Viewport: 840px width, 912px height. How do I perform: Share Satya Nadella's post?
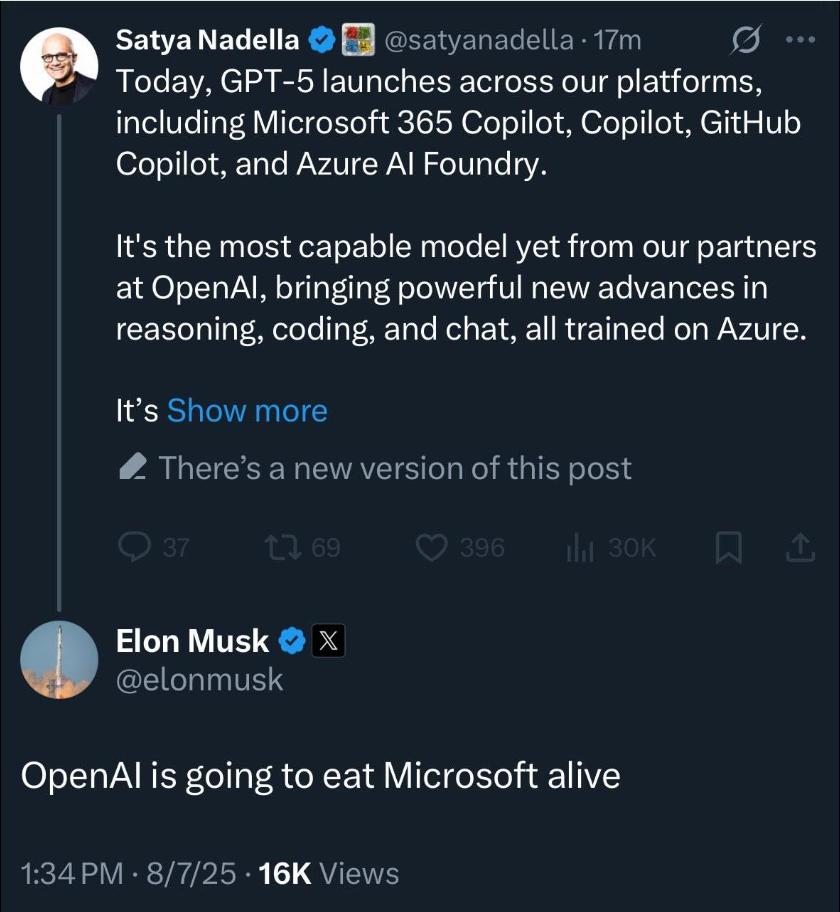(x=801, y=547)
